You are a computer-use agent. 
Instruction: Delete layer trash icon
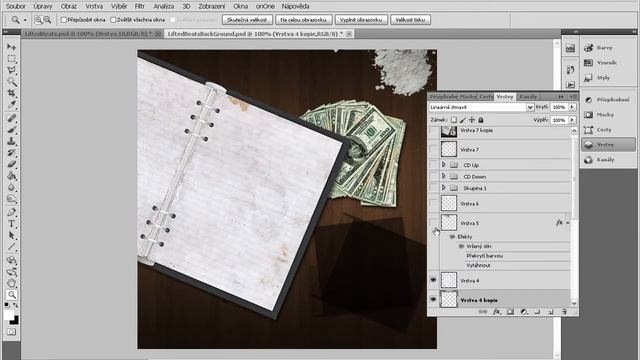click(564, 311)
